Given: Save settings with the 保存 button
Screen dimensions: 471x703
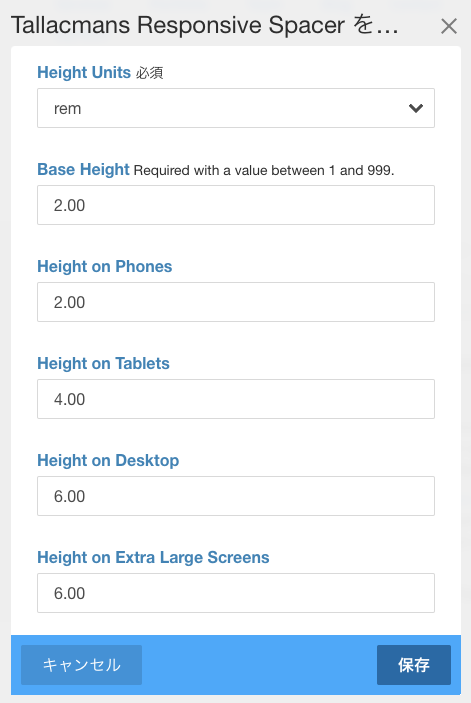Looking at the screenshot, I should tap(414, 665).
